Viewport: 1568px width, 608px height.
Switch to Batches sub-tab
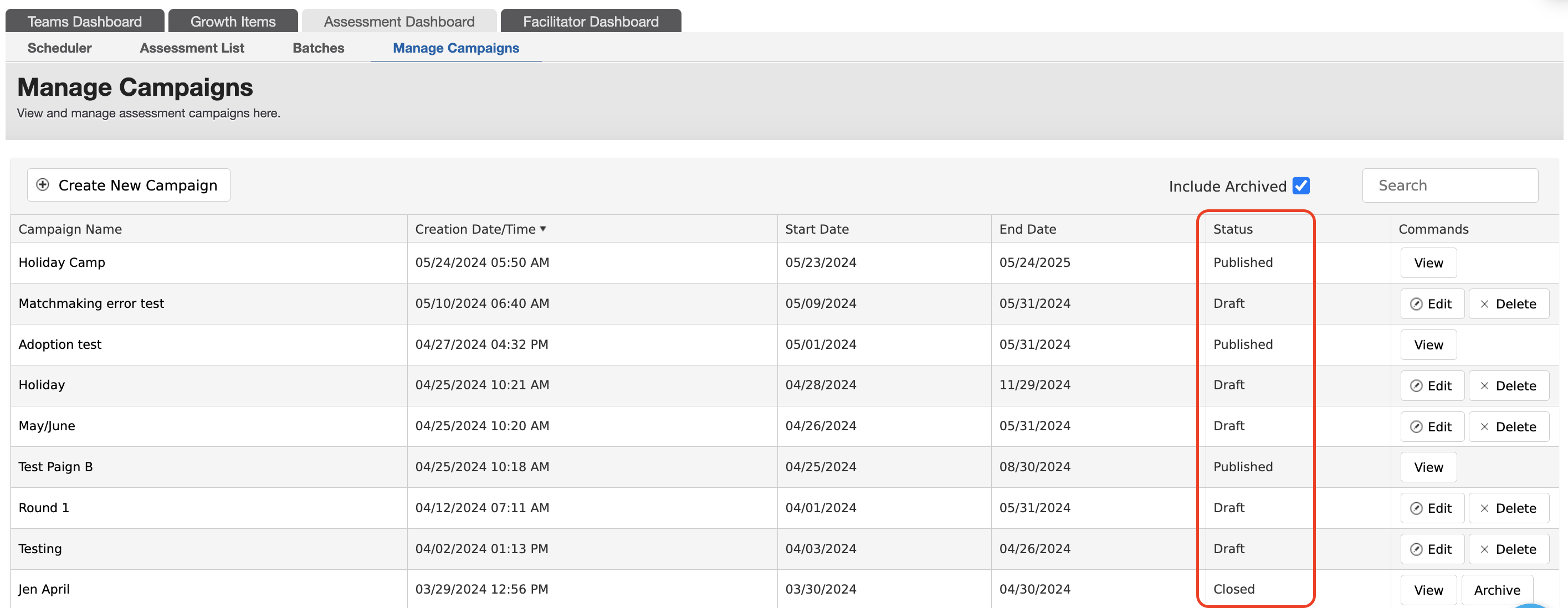pyautogui.click(x=319, y=48)
